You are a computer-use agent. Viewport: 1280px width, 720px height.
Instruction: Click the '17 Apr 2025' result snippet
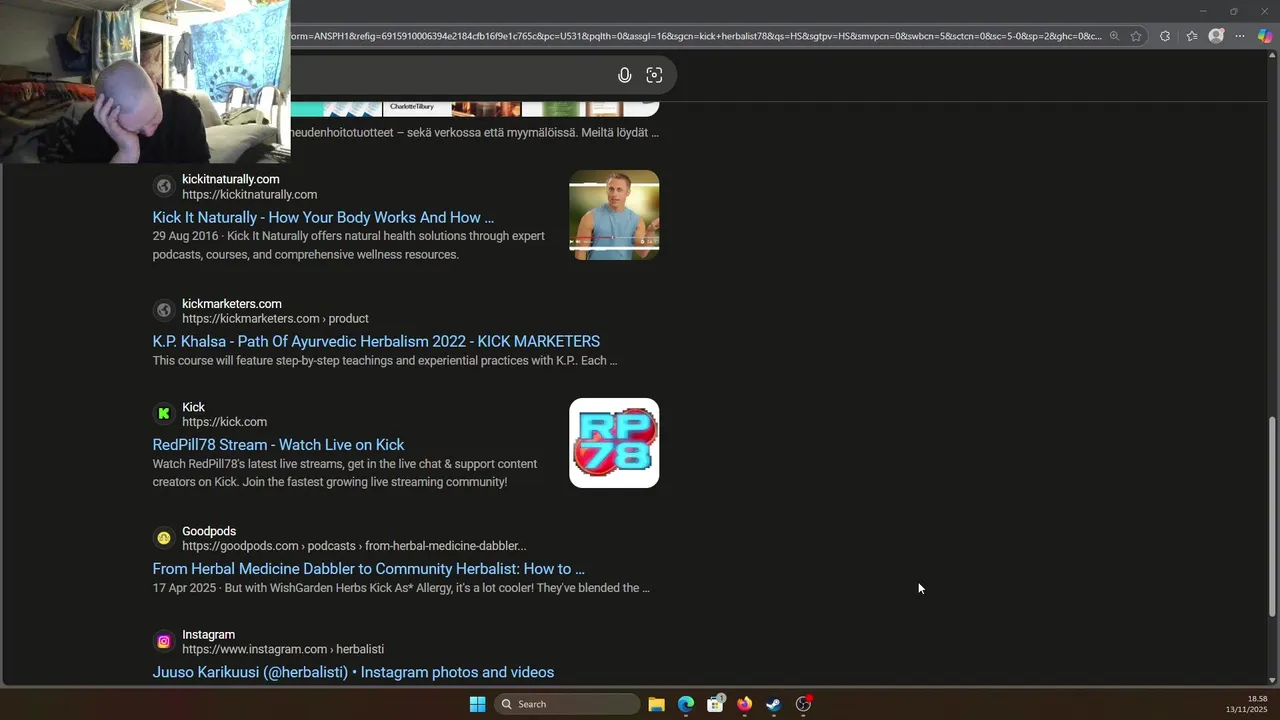[x=401, y=588]
